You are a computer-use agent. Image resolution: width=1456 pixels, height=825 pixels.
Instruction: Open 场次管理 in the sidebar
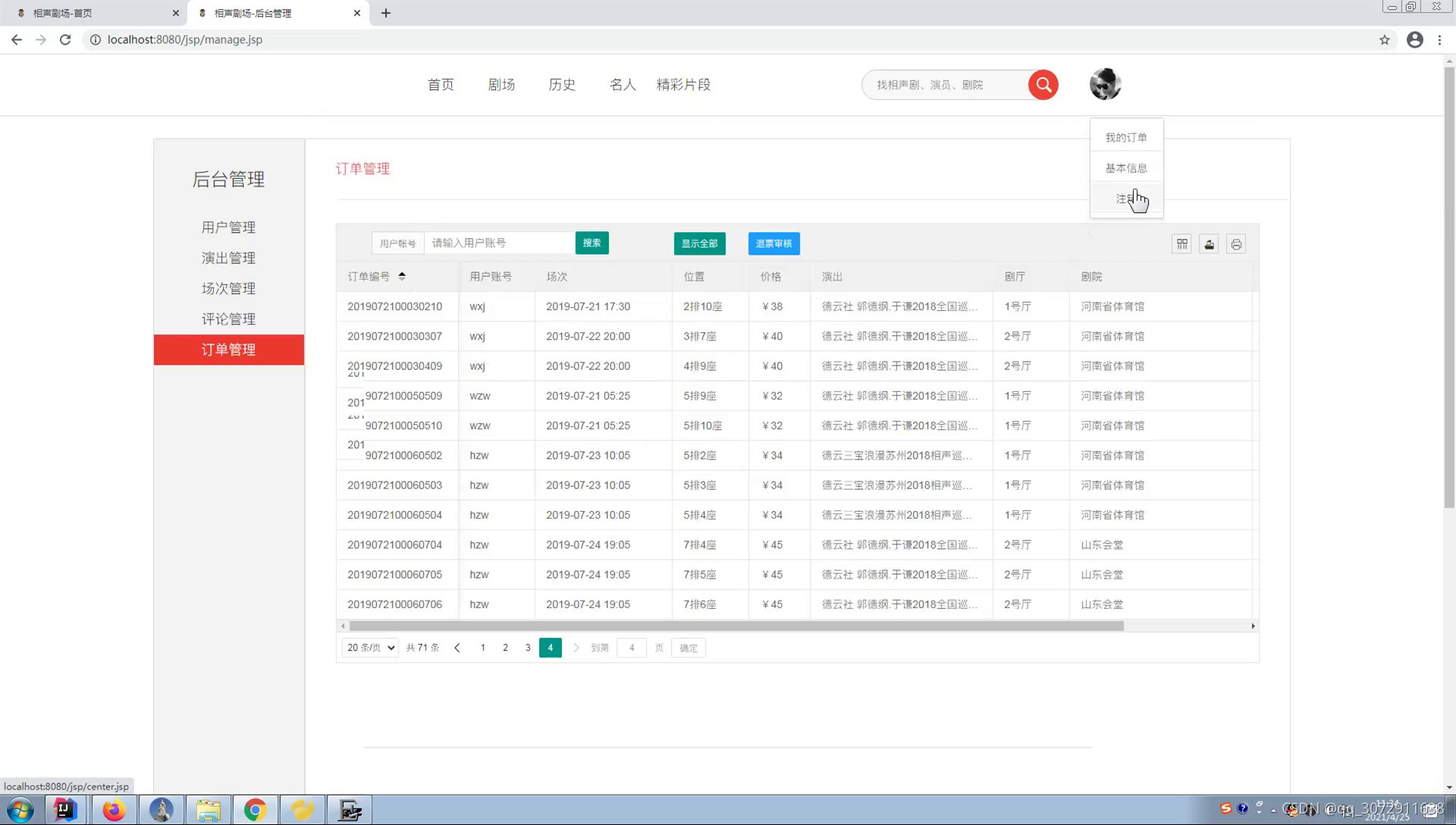pos(228,288)
